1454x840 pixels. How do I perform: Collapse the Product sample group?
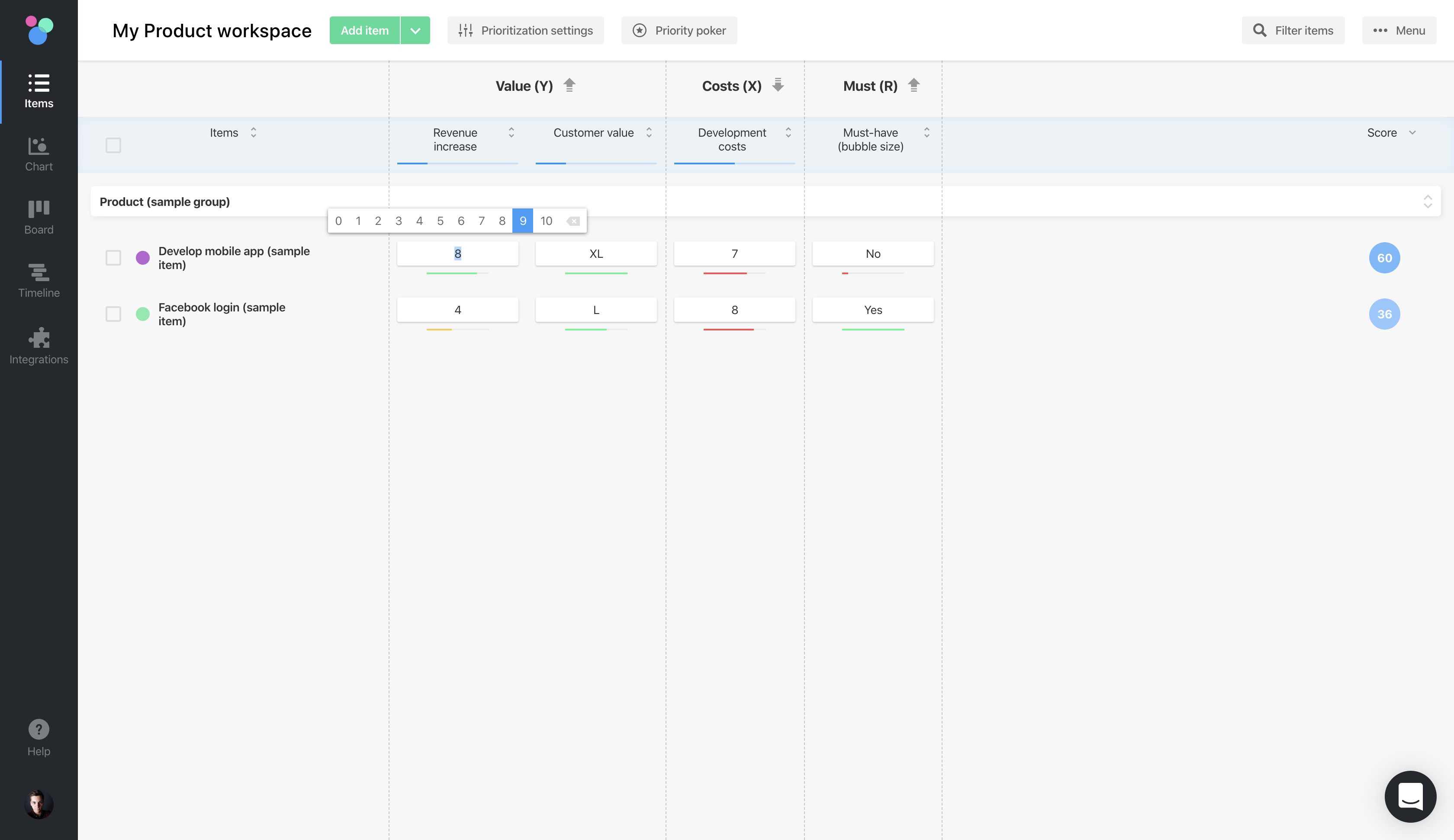[x=1428, y=201]
